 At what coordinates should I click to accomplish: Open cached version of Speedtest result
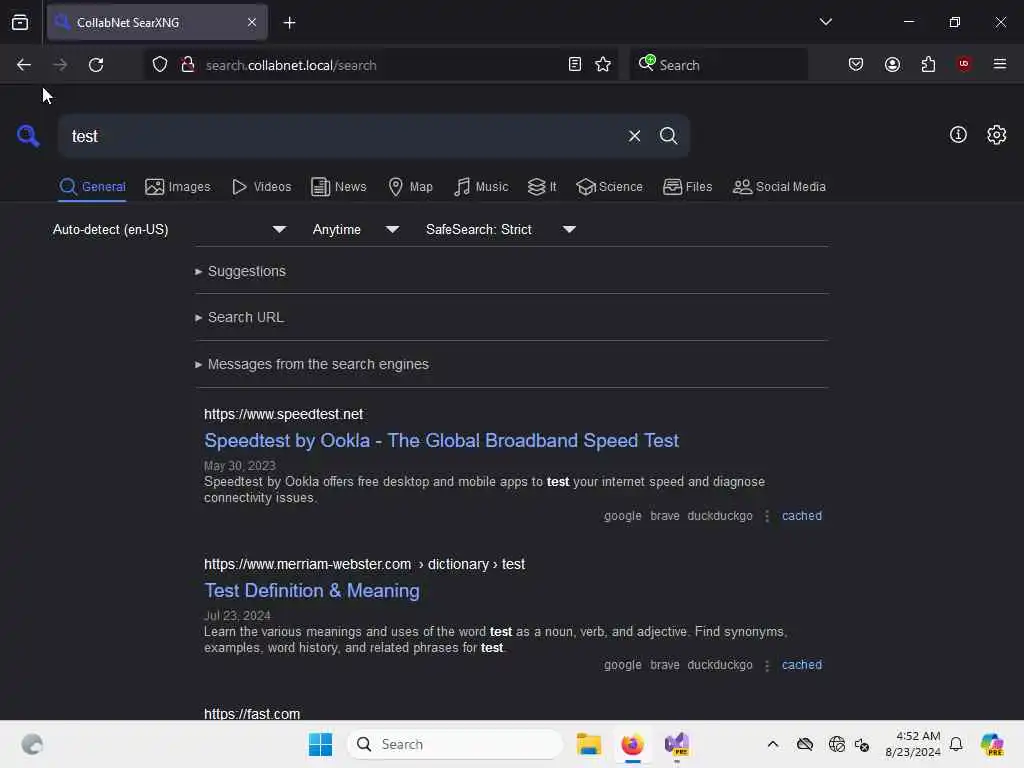(x=801, y=516)
